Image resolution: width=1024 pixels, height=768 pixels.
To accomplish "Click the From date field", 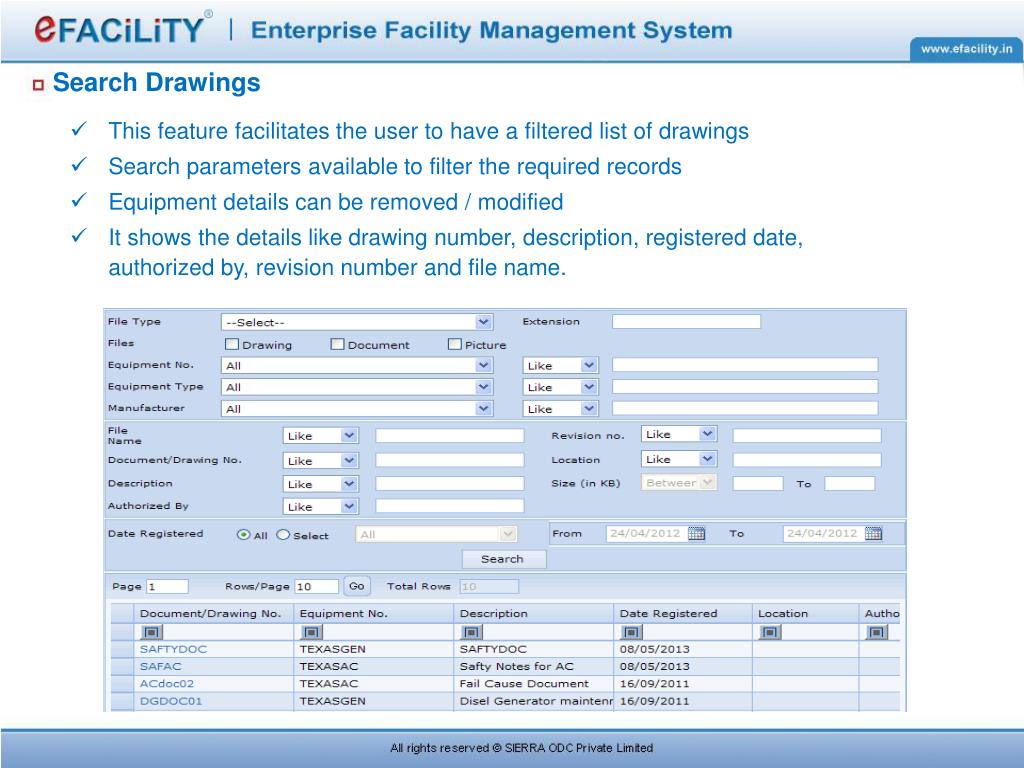I will coord(647,534).
